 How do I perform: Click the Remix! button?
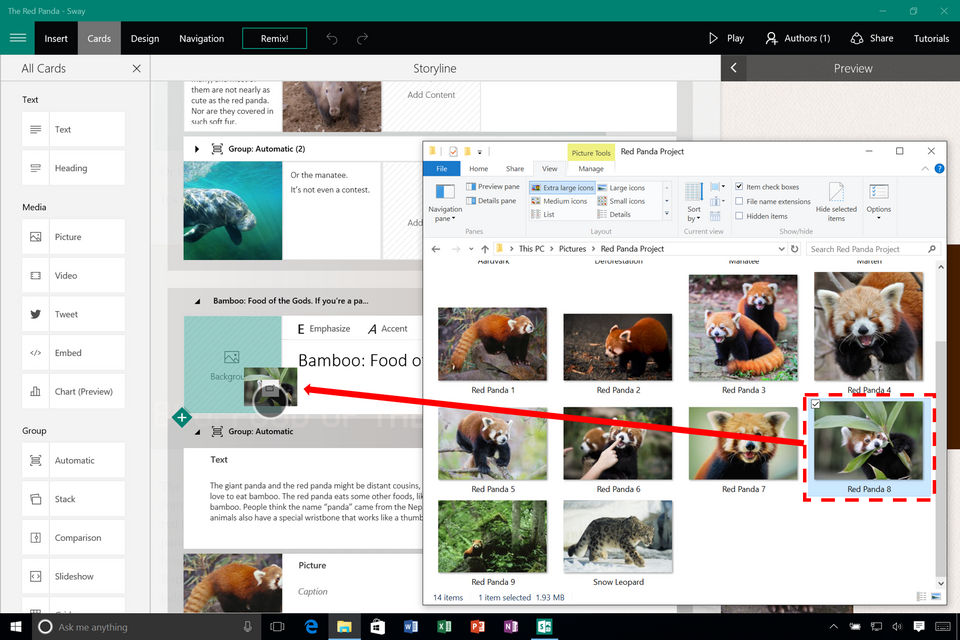(274, 38)
